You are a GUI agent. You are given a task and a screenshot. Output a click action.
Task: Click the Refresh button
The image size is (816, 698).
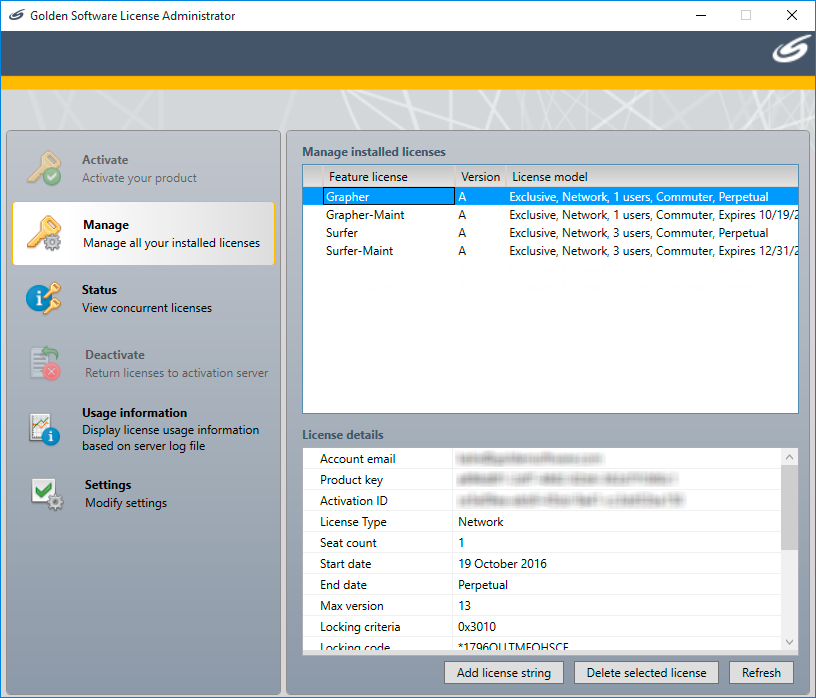click(761, 672)
